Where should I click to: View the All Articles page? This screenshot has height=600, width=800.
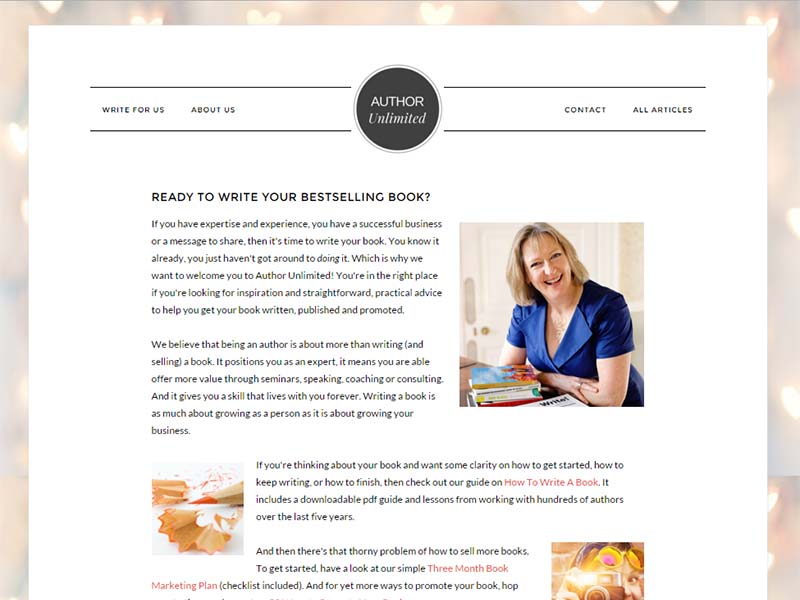[x=663, y=110]
